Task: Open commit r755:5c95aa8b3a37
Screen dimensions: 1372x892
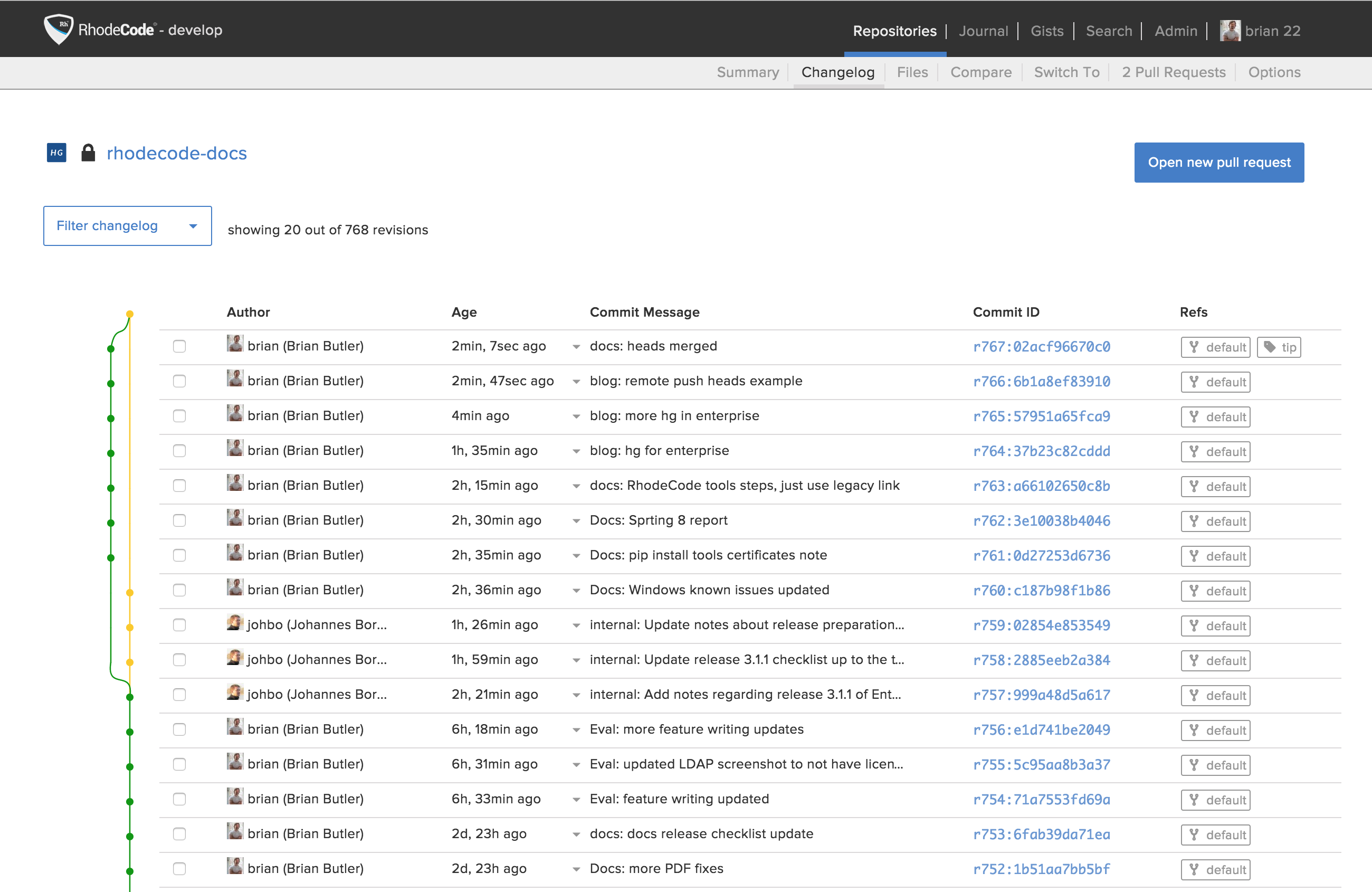Action: tap(1041, 765)
